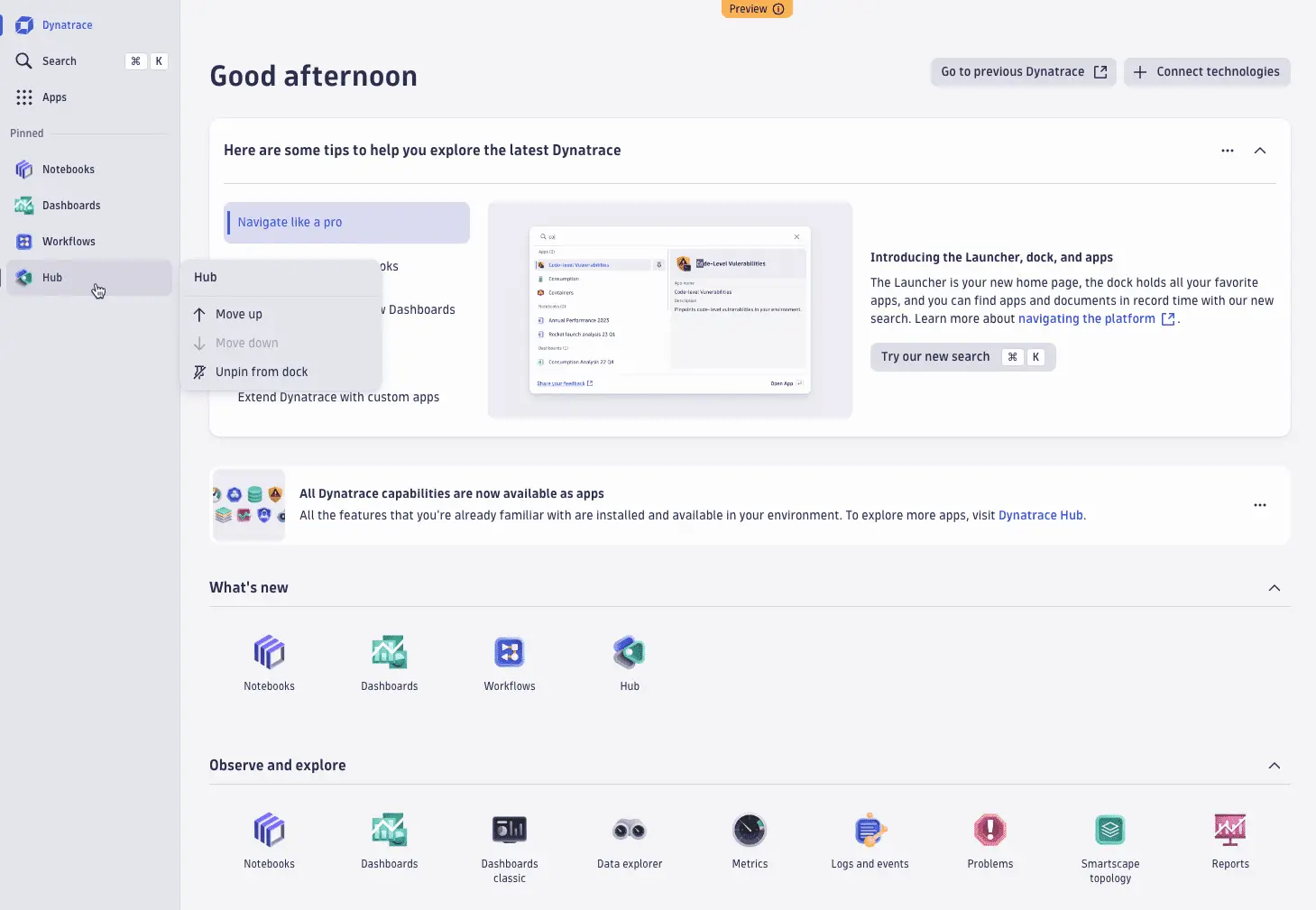1316x910 pixels.
Task: Open options menu of tips card
Action: (x=1228, y=151)
